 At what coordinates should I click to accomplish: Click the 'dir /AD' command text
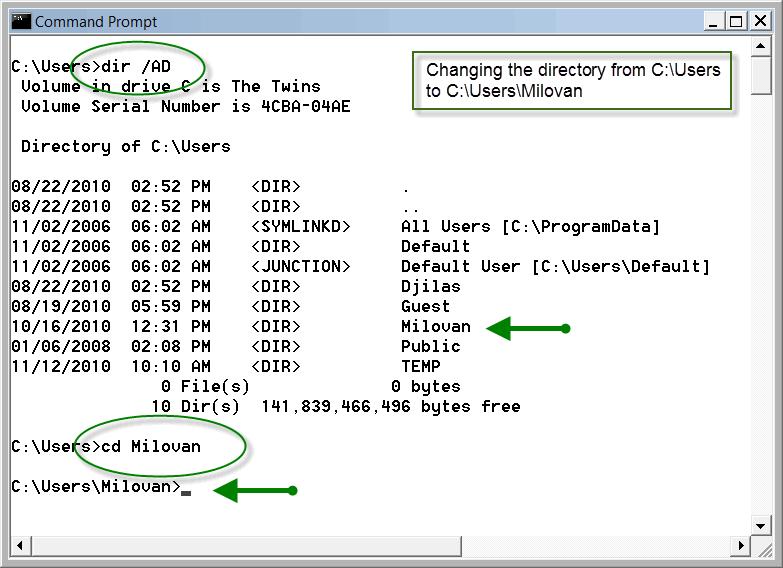[136, 66]
